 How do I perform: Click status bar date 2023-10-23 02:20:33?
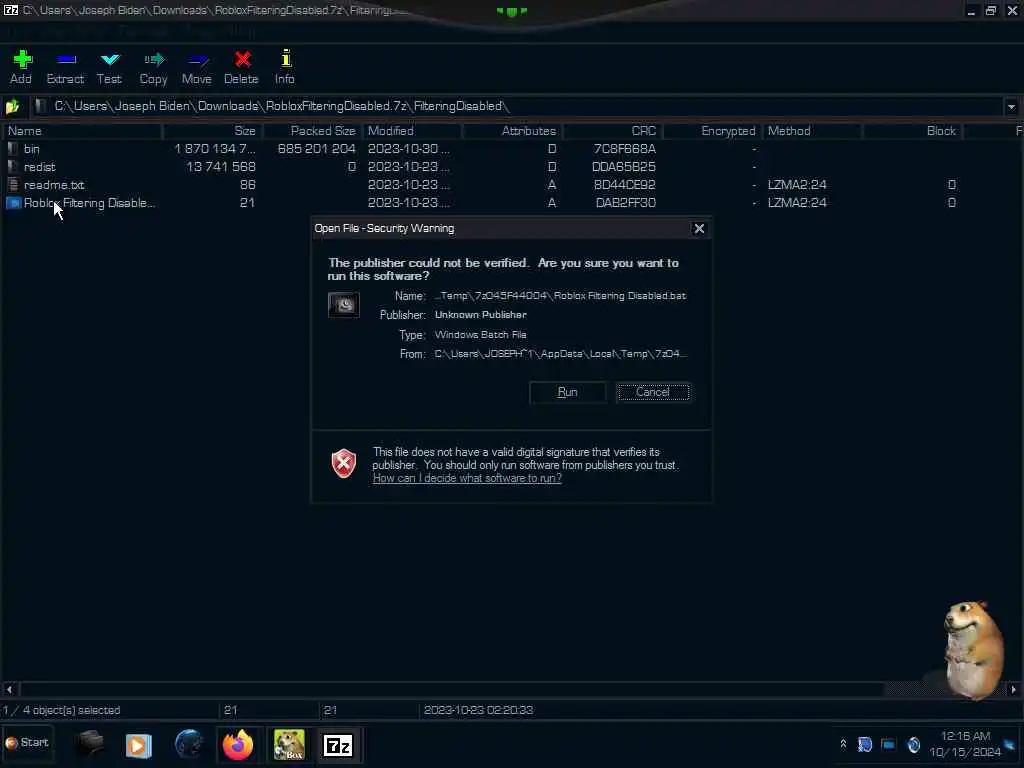[x=478, y=710]
